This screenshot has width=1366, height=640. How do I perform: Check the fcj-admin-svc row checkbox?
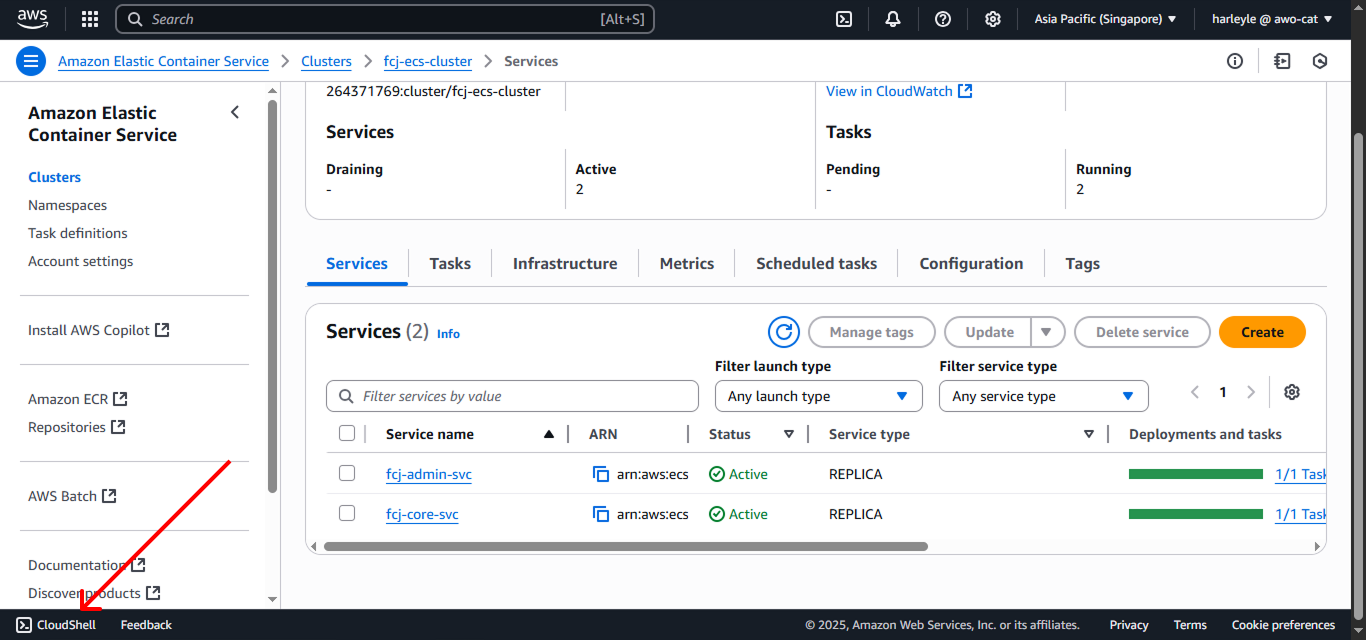(x=347, y=473)
